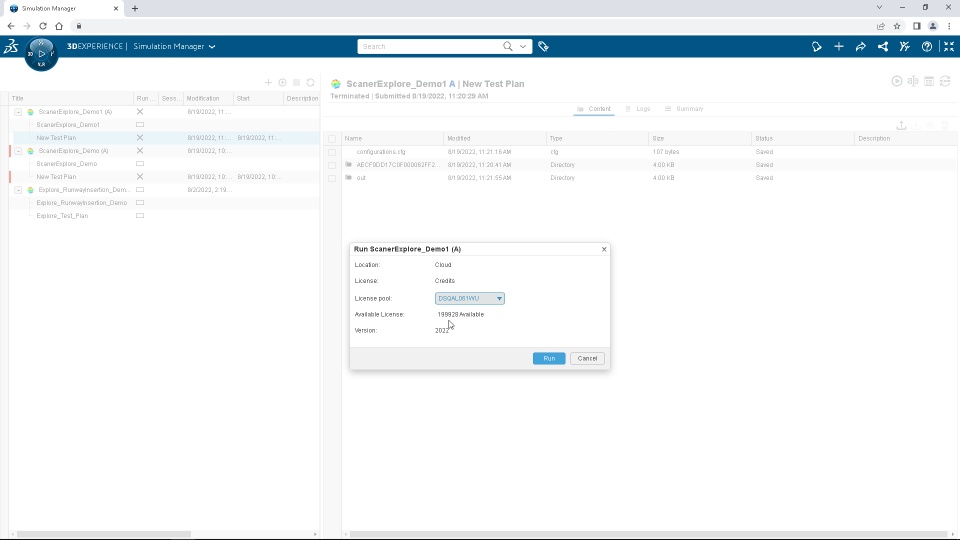This screenshot has height=540, width=960.
Task: Click the search magnifier icon
Action: click(x=508, y=47)
